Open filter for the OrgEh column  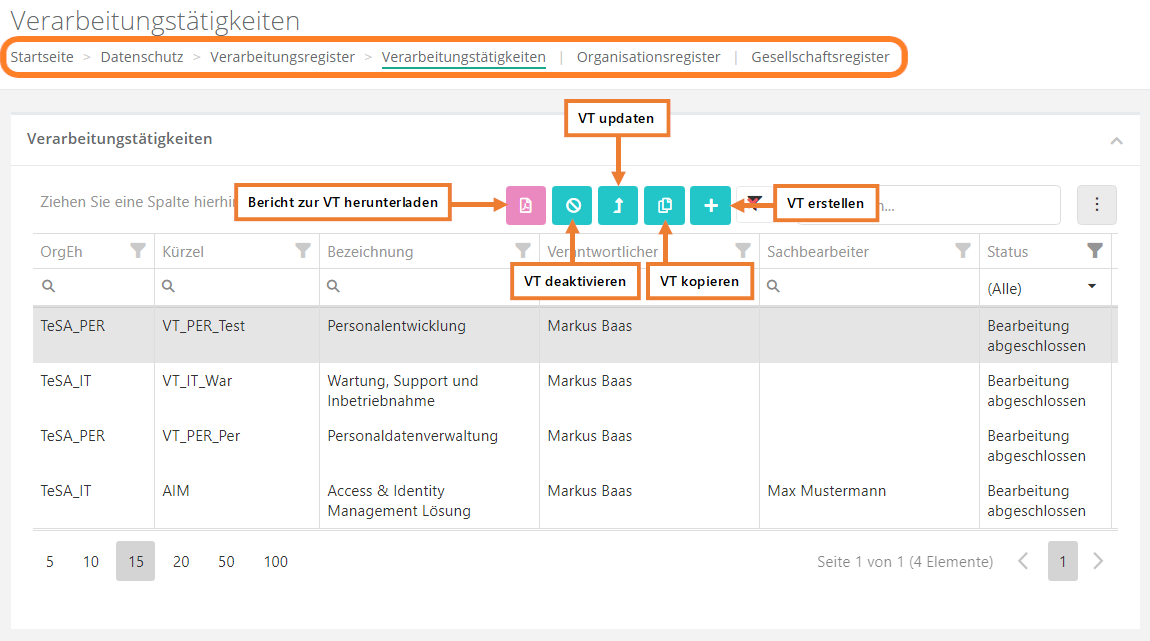coord(138,251)
